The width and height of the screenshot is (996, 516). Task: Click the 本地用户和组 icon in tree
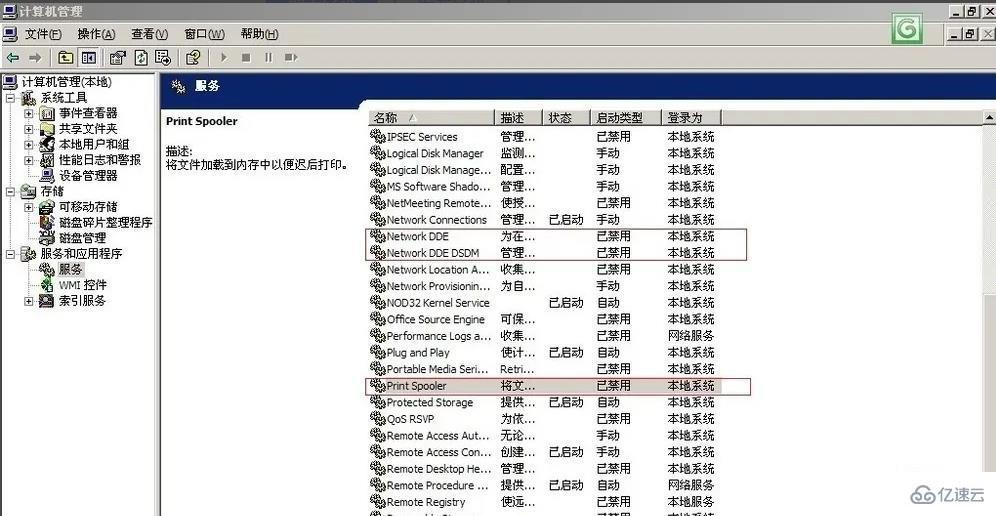point(47,145)
